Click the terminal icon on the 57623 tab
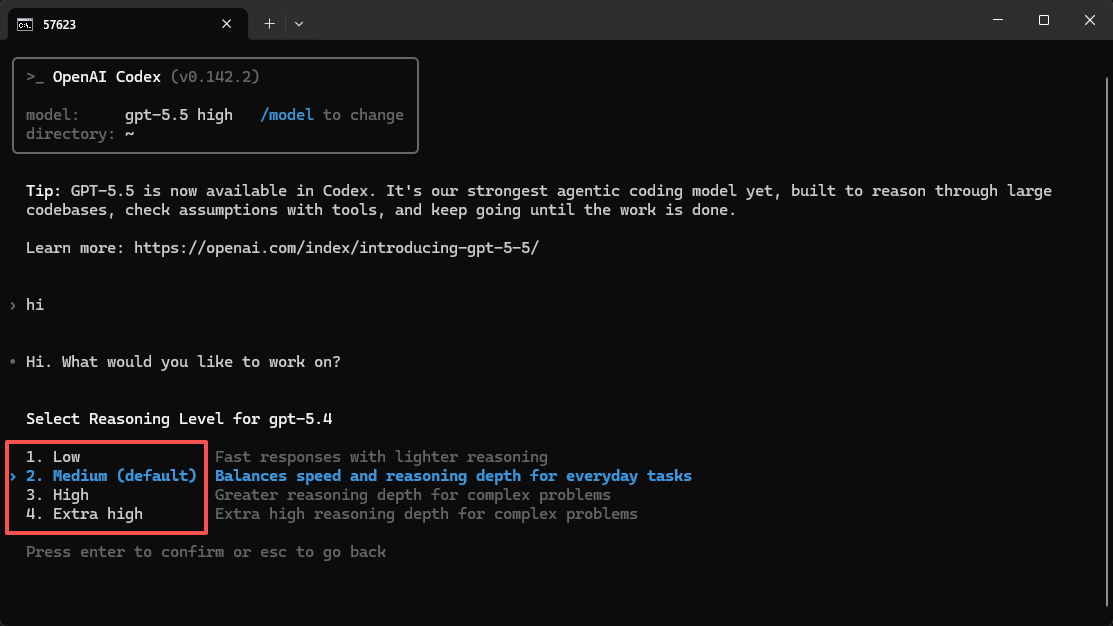1113x626 pixels. pyautogui.click(x=25, y=24)
